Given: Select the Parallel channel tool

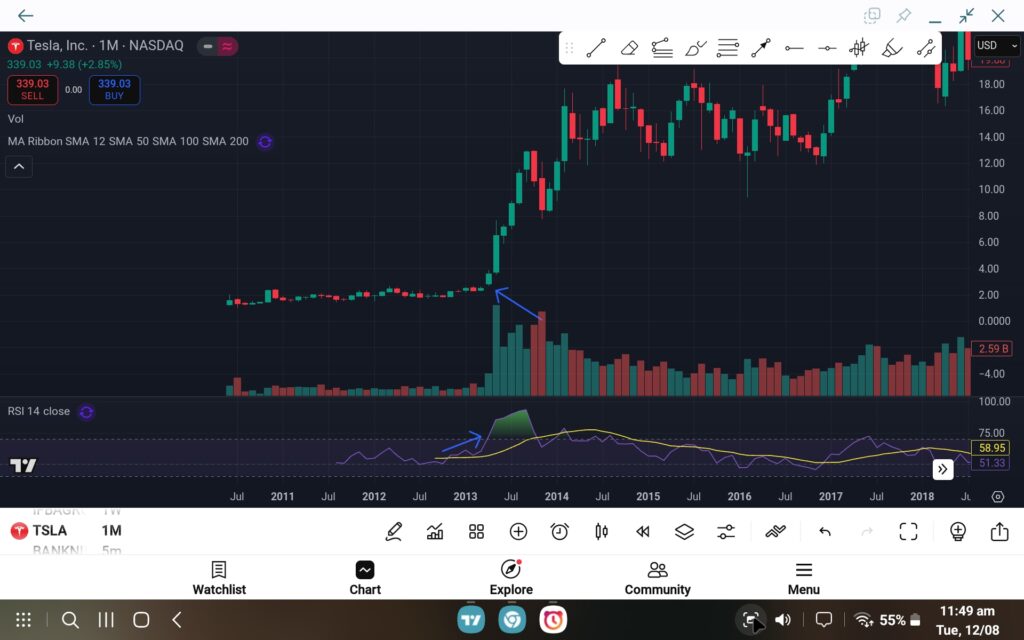Looking at the screenshot, I should point(925,48).
